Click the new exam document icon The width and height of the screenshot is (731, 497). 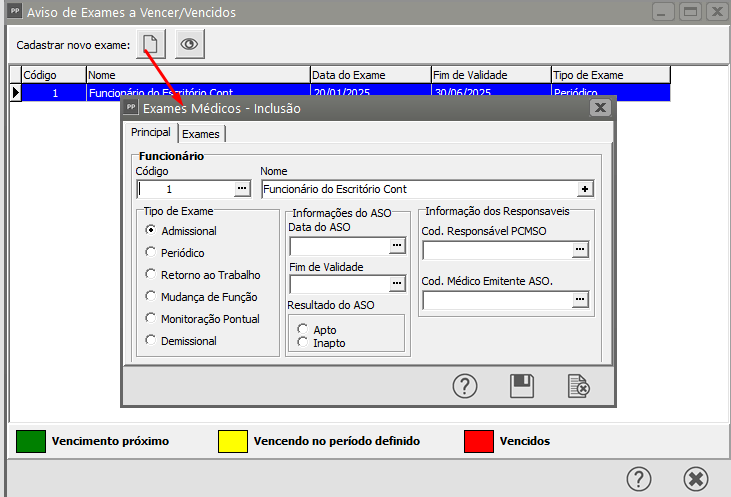pos(149,44)
